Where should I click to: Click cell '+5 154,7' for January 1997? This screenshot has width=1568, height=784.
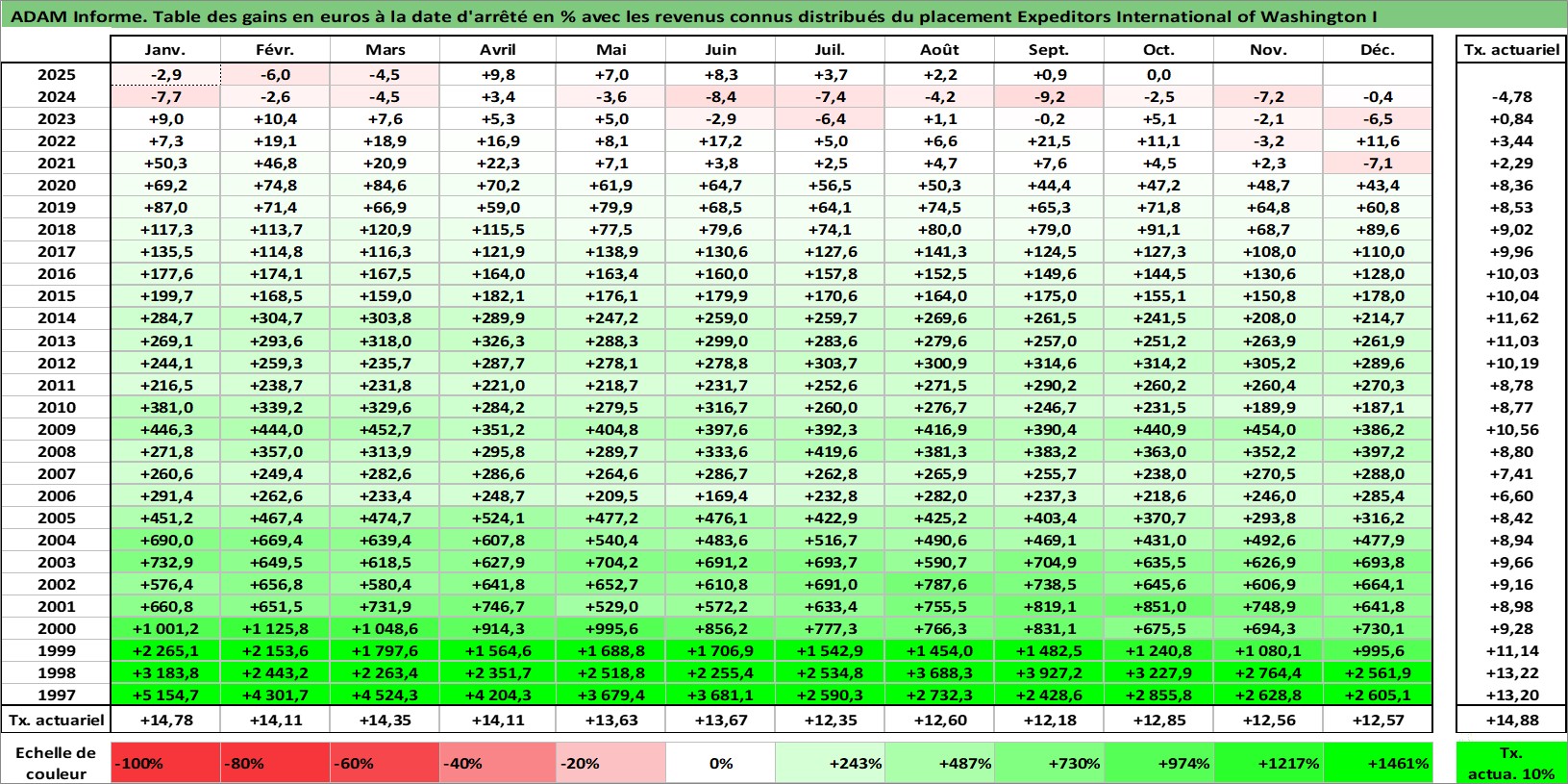click(x=165, y=695)
